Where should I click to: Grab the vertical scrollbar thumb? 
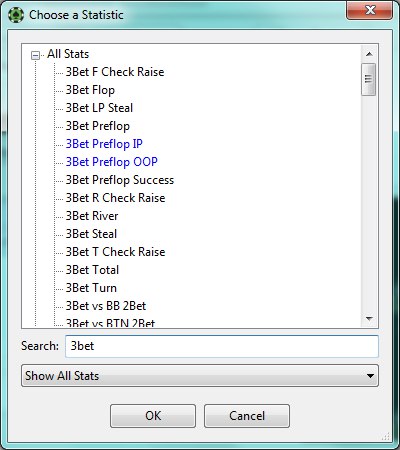369,79
